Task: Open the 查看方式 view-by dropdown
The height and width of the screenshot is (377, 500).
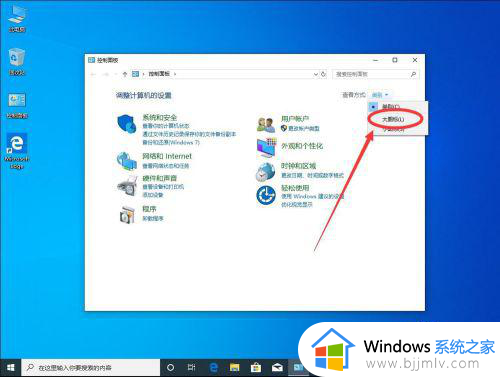Action: (380, 95)
